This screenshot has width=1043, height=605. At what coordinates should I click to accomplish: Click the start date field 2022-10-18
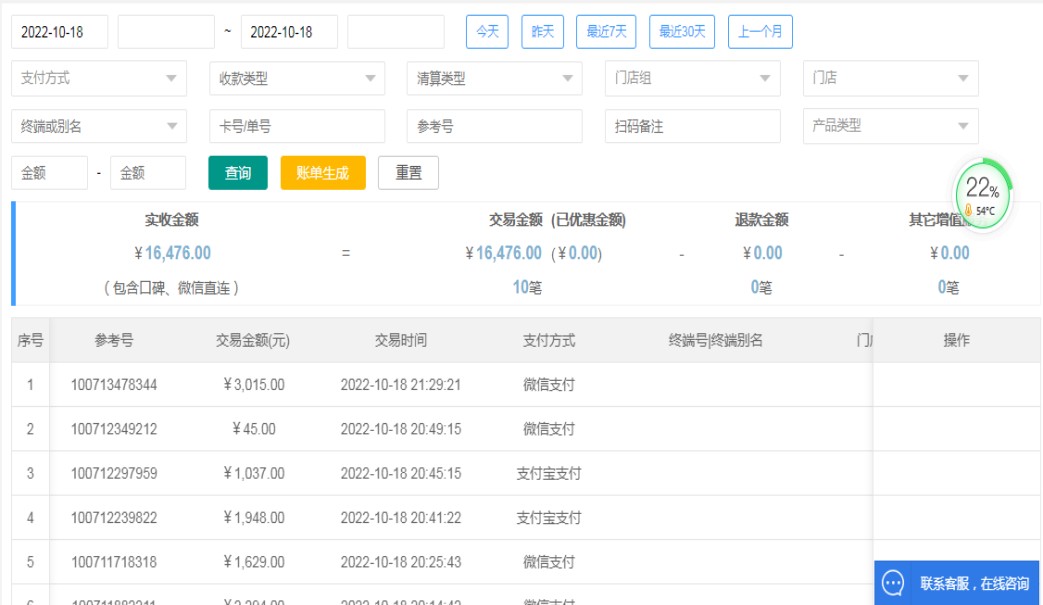click(60, 32)
